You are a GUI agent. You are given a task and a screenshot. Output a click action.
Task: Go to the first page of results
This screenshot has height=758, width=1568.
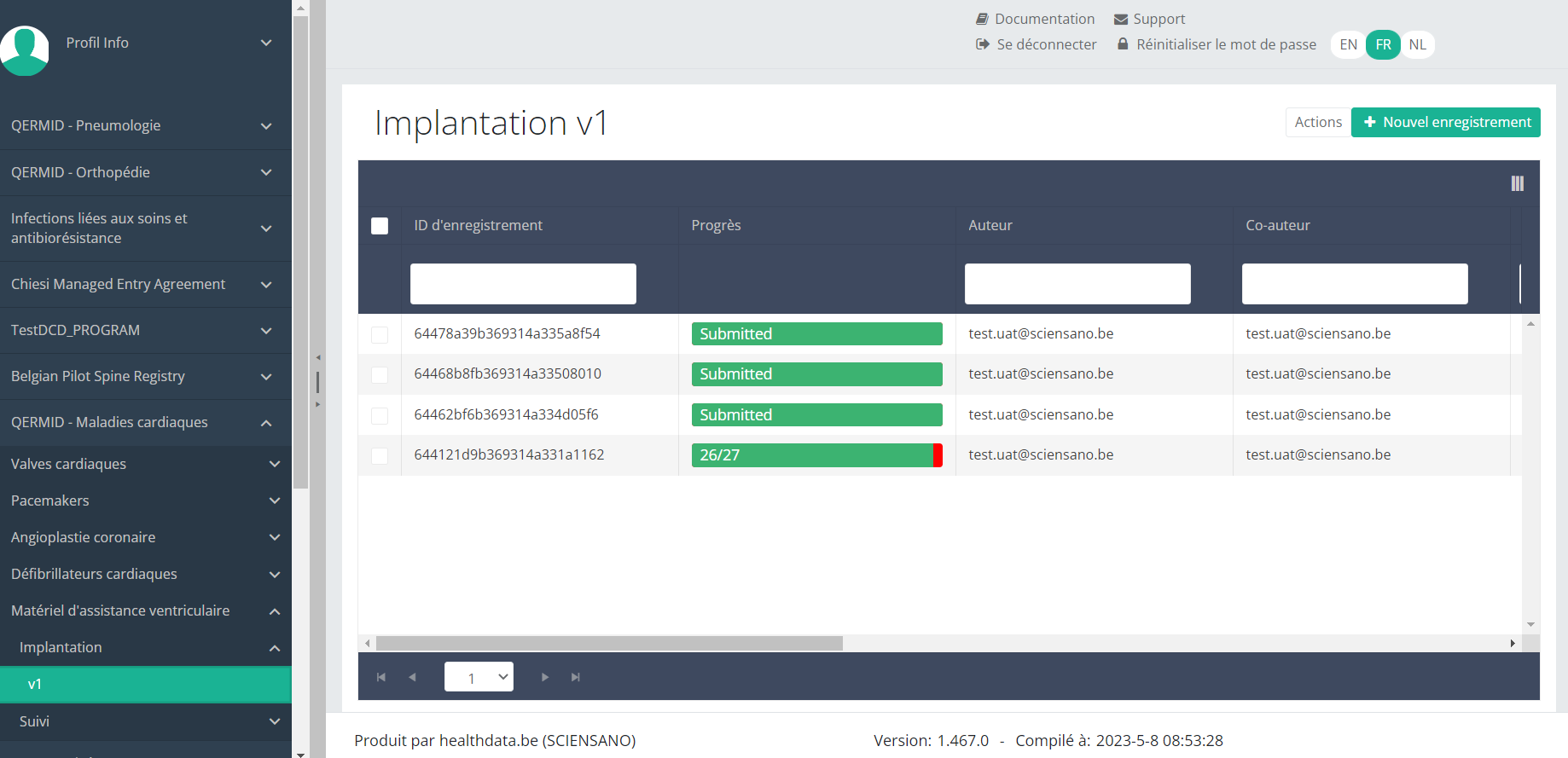point(381,677)
